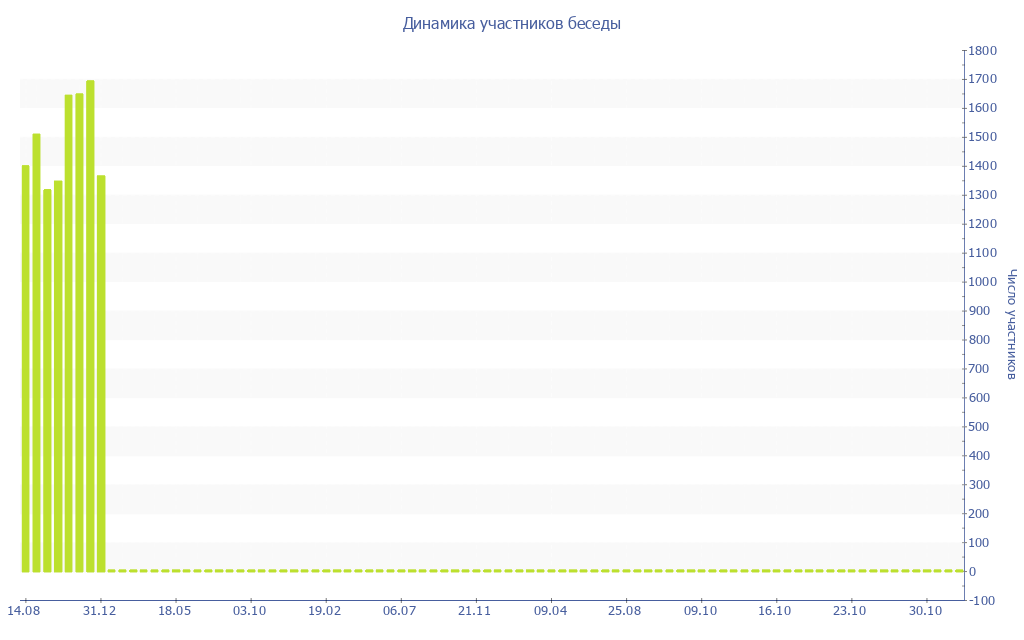This screenshot has height=640, width=1024.
Task: Pick the 21.11 date tick label
Action: pyautogui.click(x=475, y=611)
